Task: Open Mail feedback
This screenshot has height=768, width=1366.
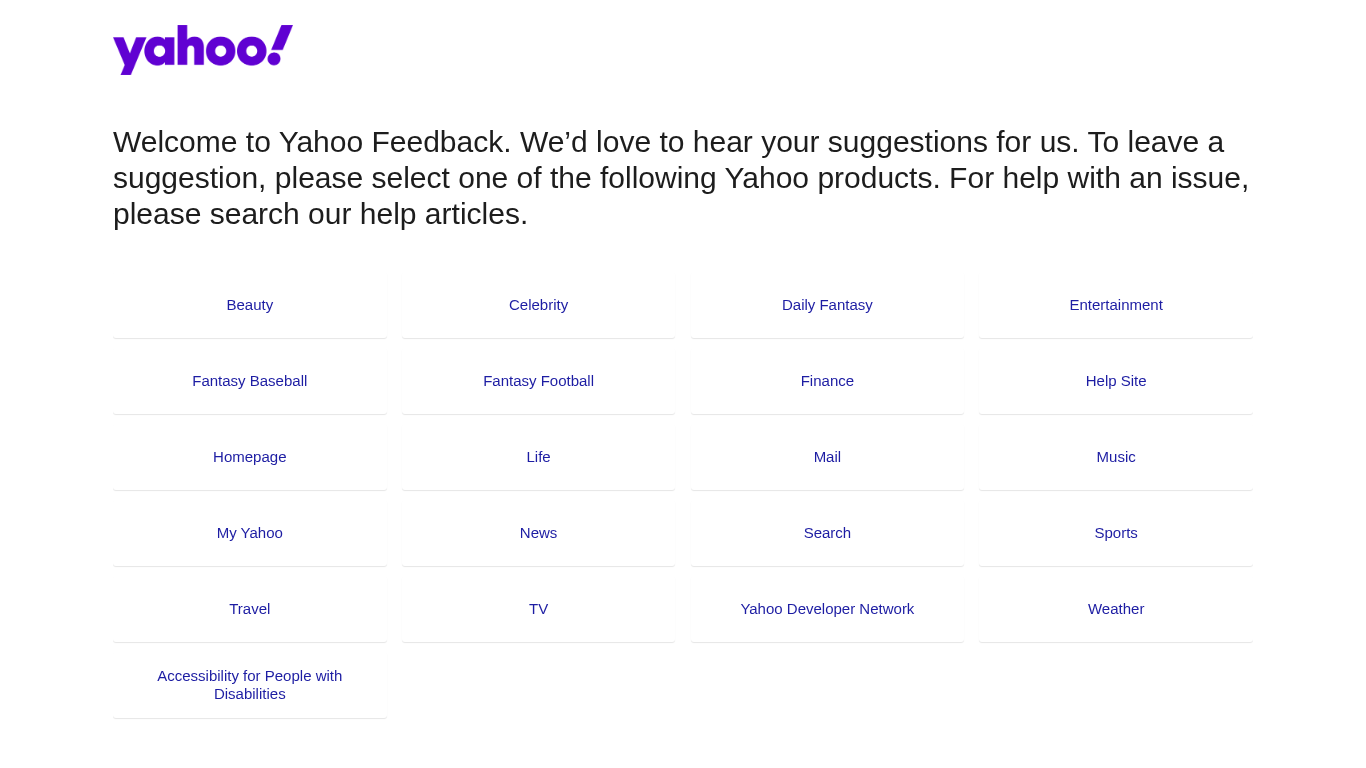Action: point(827,457)
